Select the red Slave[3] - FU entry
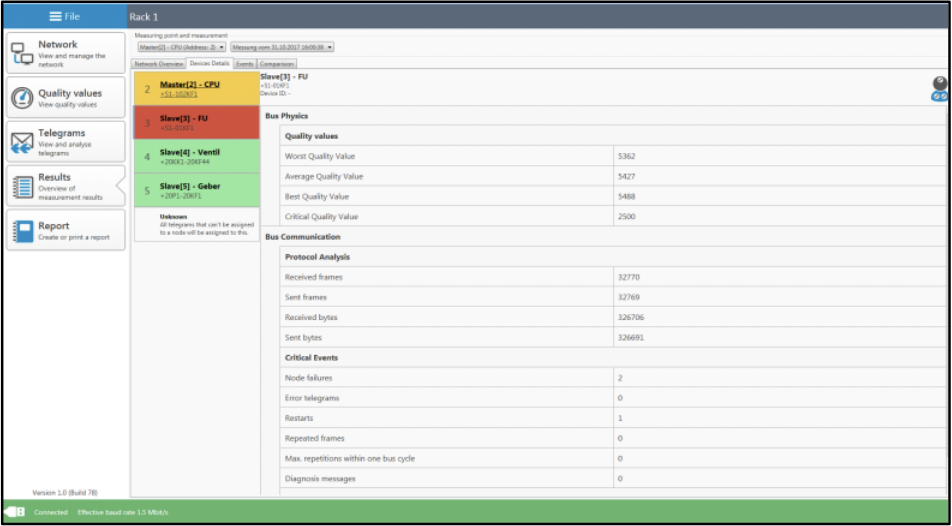 pos(196,122)
